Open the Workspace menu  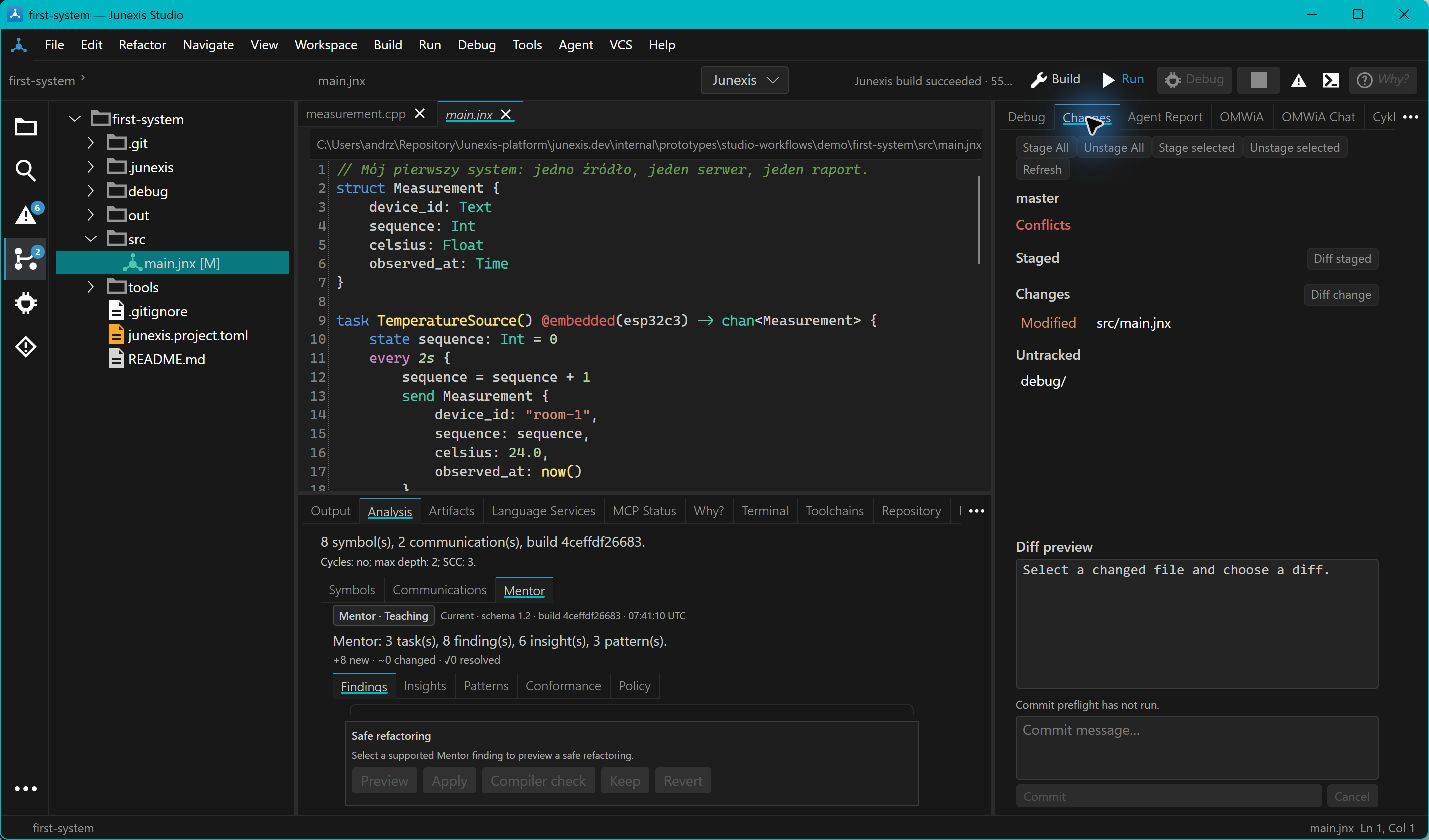[325, 45]
